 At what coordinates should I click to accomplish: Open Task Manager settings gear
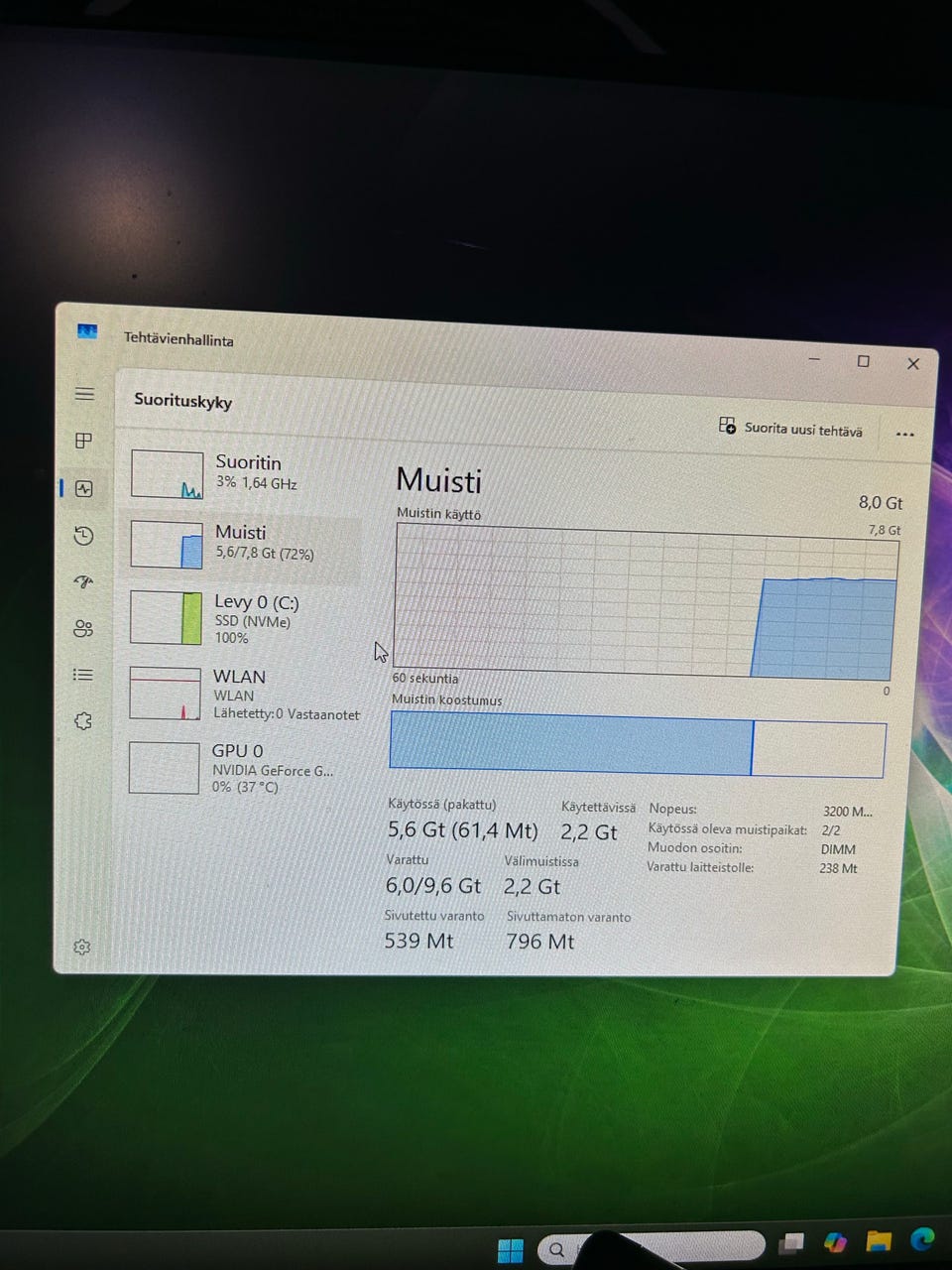(82, 948)
